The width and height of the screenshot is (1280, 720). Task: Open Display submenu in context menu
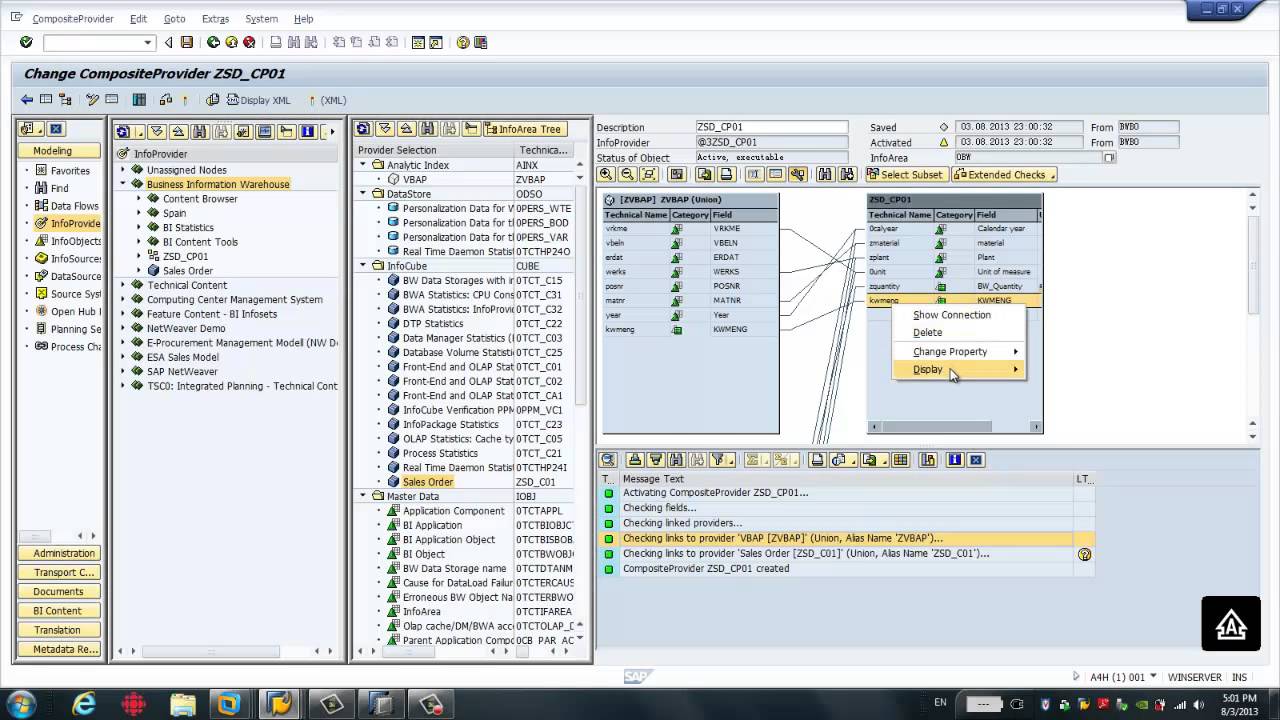coord(958,369)
